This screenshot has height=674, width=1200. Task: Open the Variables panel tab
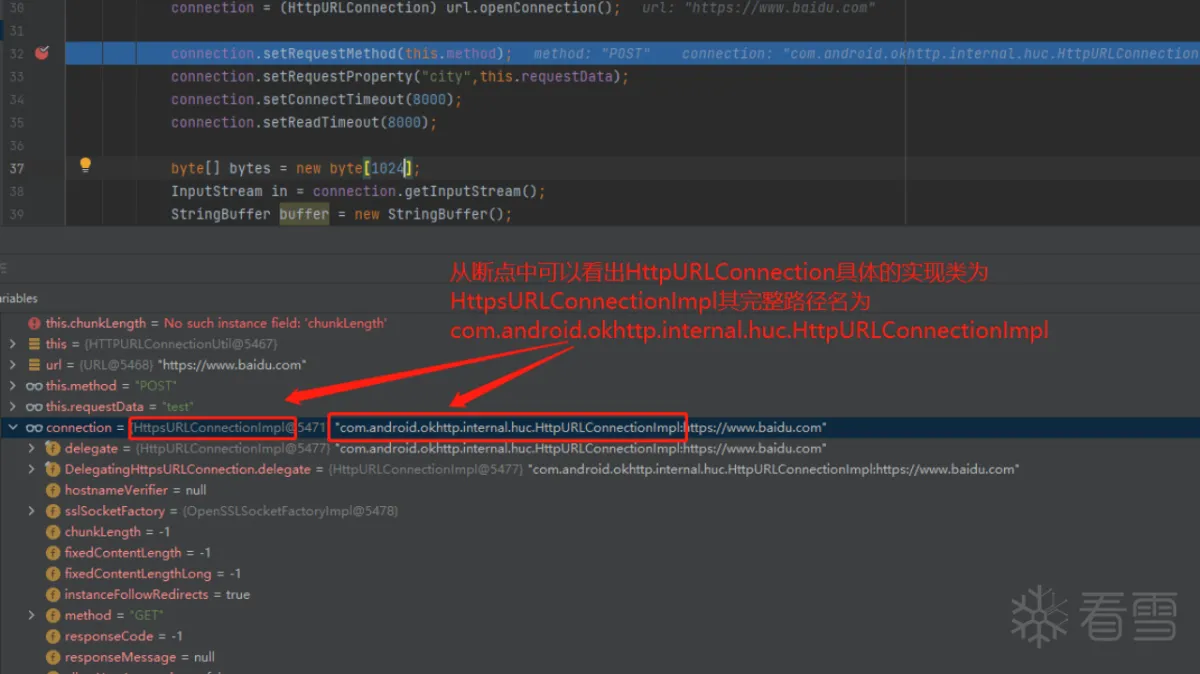point(18,298)
